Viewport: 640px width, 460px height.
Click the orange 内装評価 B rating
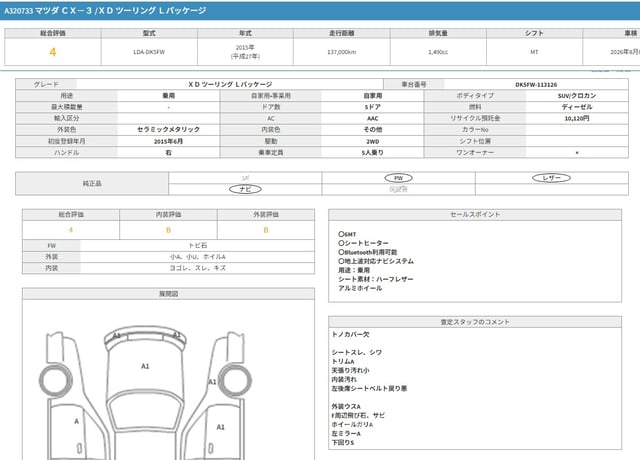pos(168,229)
